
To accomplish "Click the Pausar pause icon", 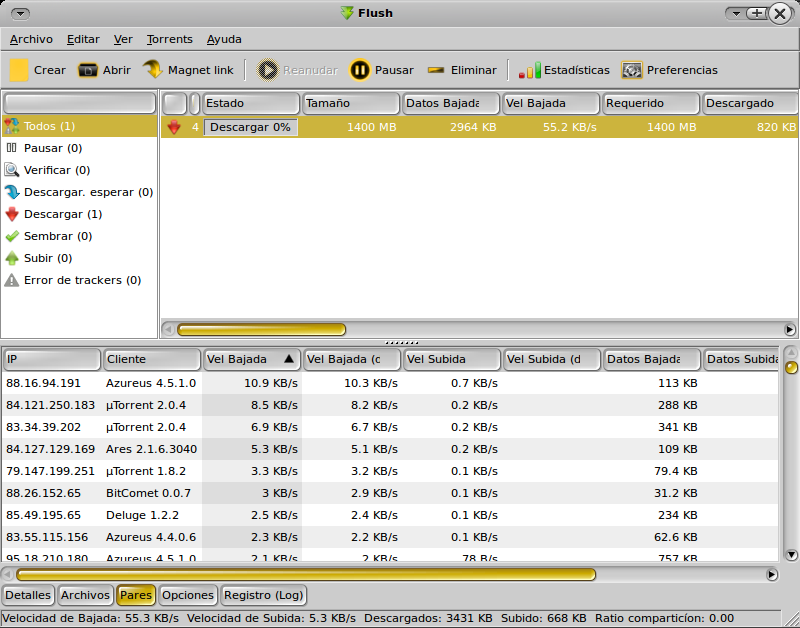I will [359, 70].
